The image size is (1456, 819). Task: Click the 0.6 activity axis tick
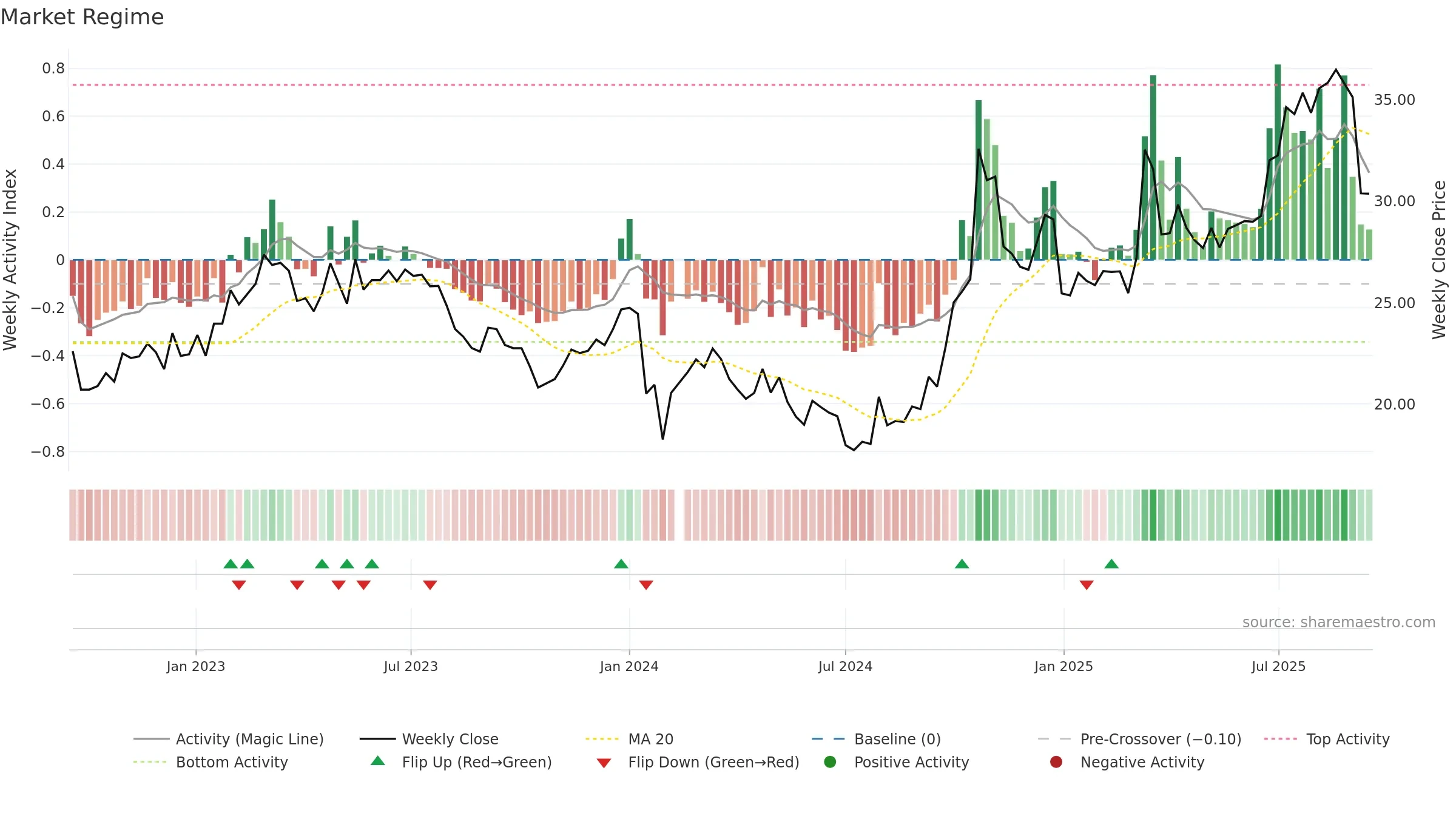[x=53, y=116]
